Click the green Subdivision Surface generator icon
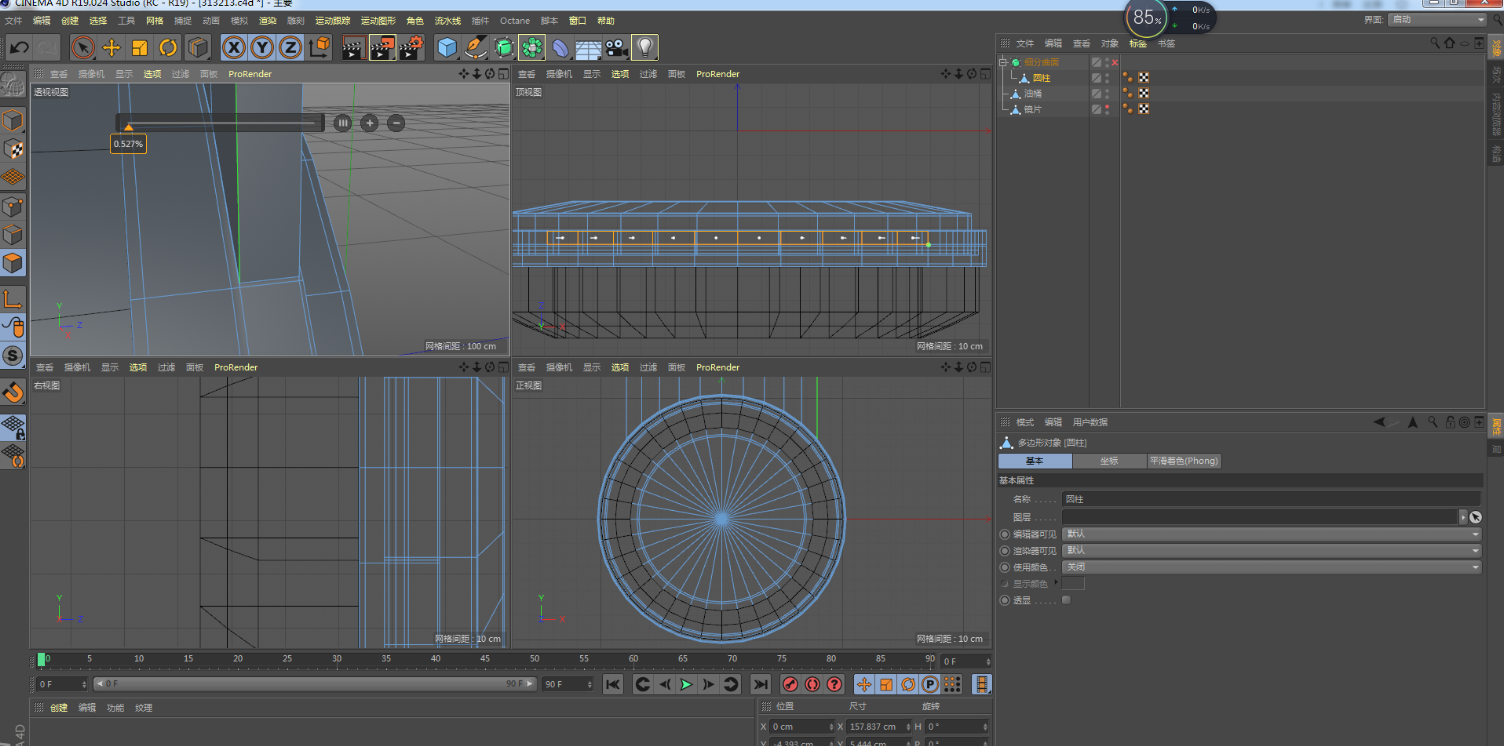The image size is (1504, 746). coord(504,47)
